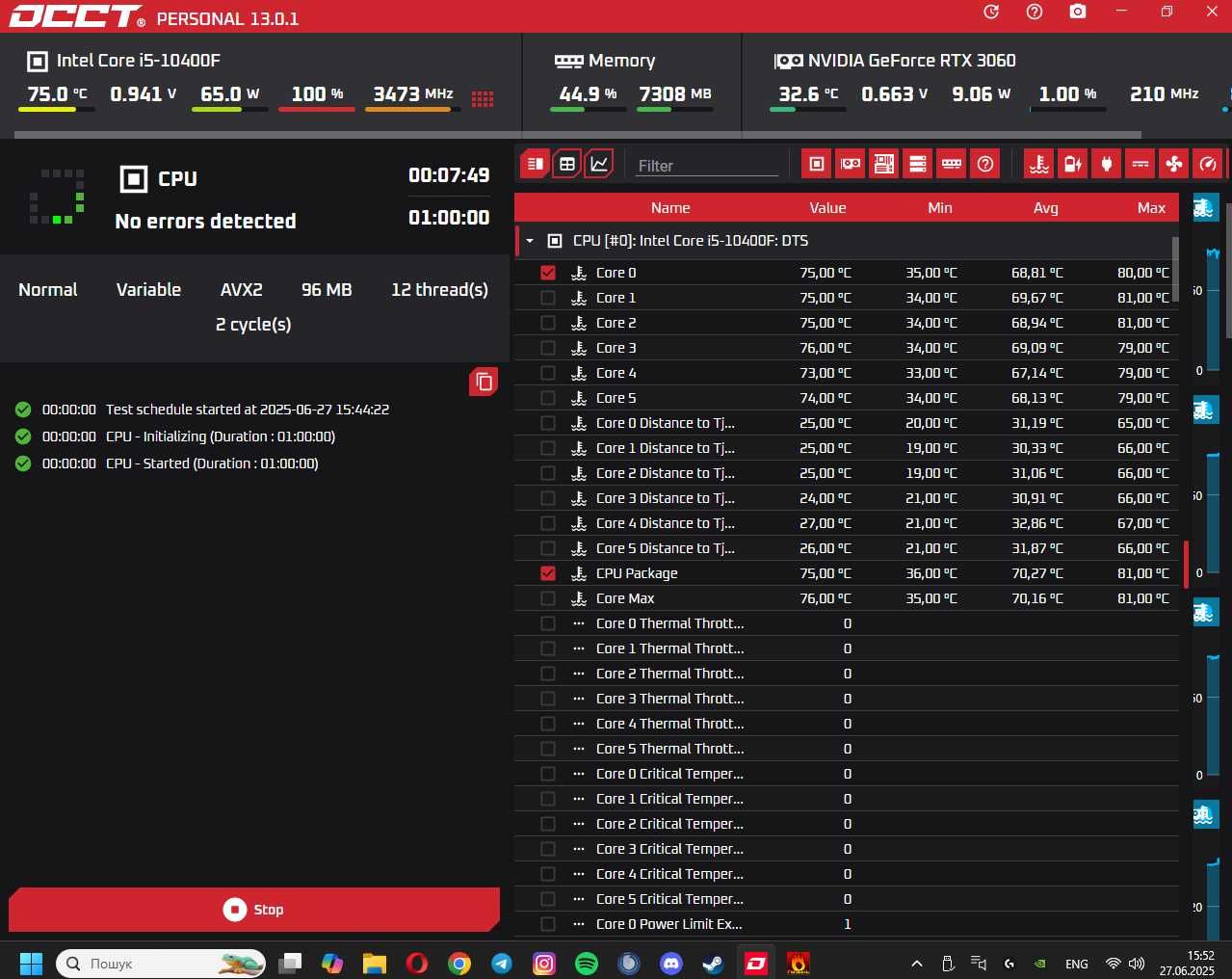Take a screenshot with the camera icon

click(x=1078, y=12)
